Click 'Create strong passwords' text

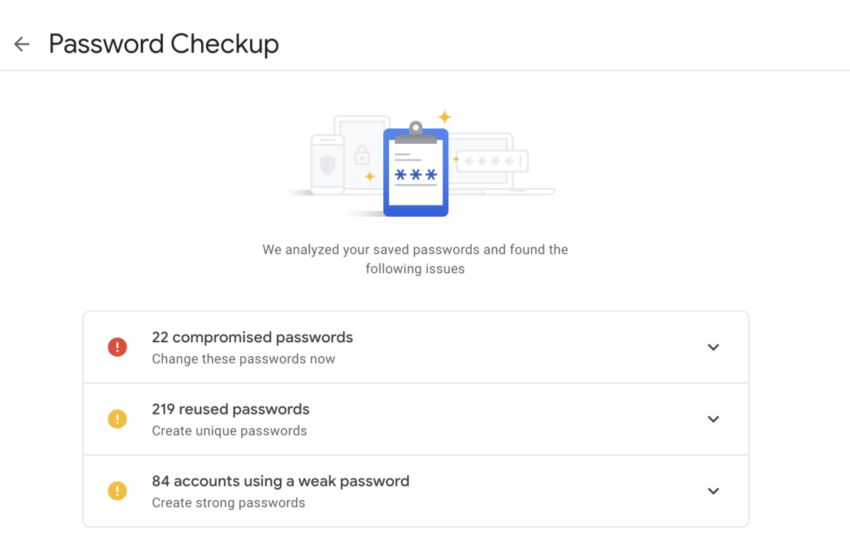pyautogui.click(x=228, y=503)
